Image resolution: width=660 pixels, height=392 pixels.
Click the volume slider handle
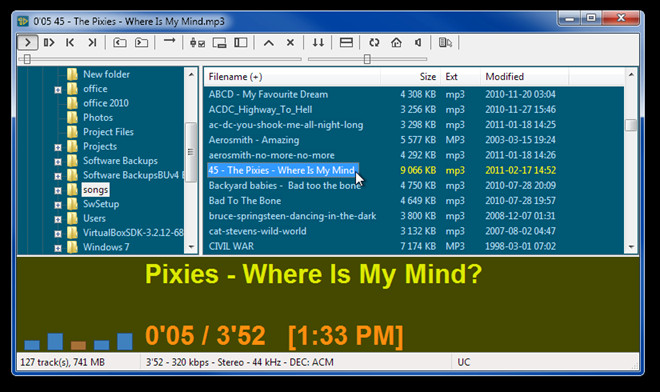coord(367,59)
